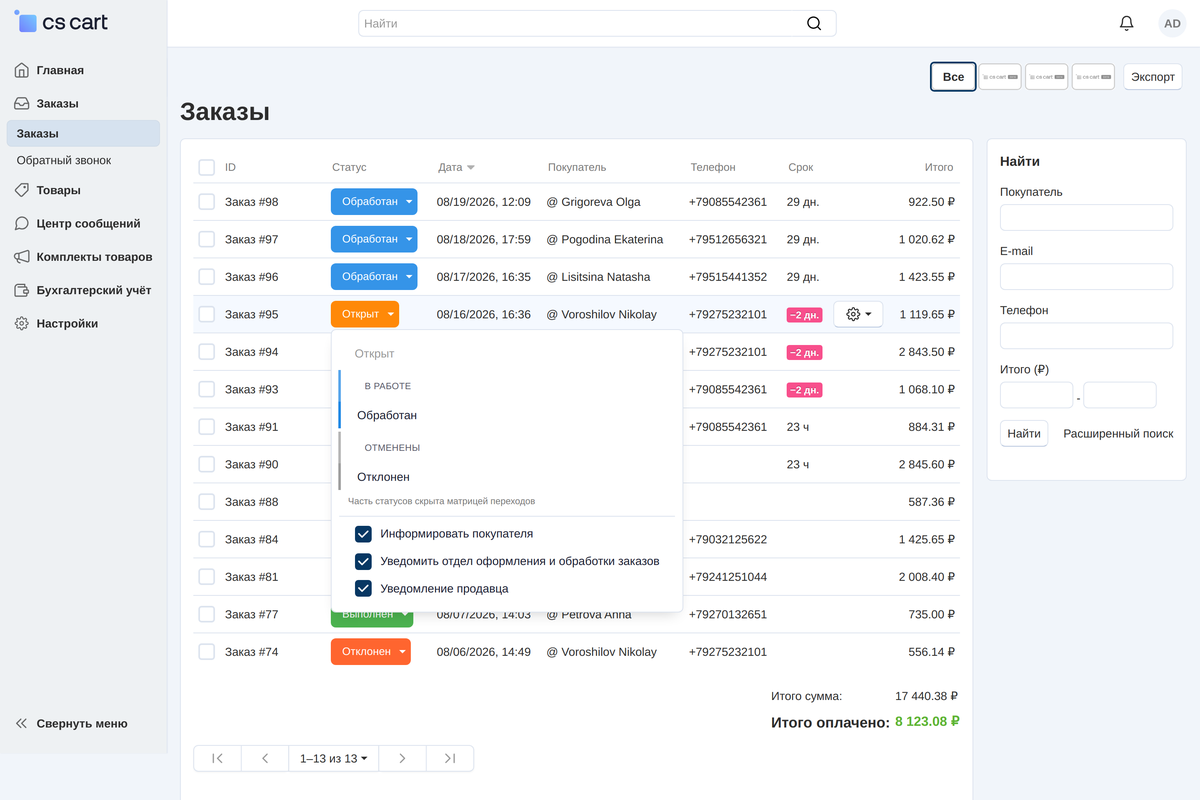
Task: Go to the first page of orders
Action: point(217,758)
